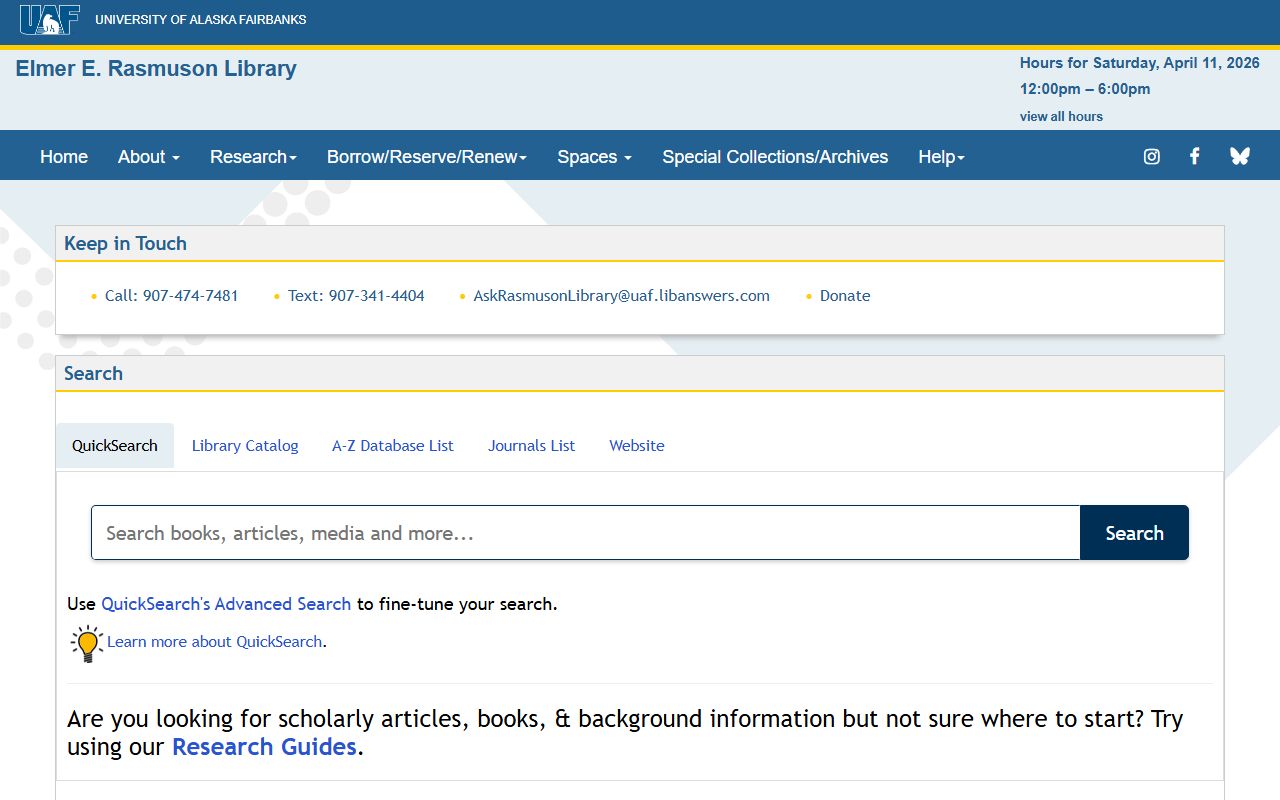Switch to the Journals List tab
1280x800 pixels.
coord(531,446)
